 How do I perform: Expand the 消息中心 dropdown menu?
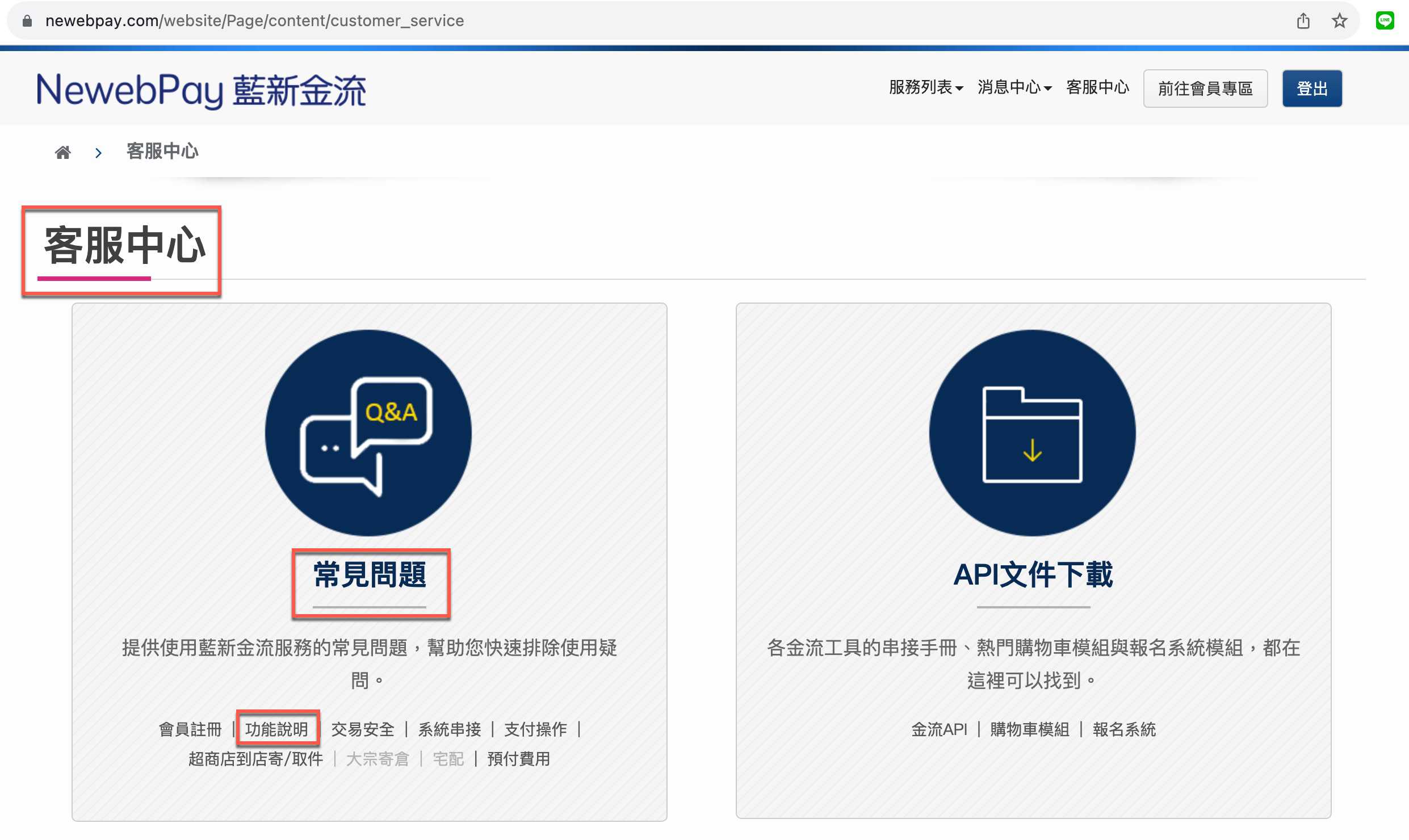pos(1014,88)
